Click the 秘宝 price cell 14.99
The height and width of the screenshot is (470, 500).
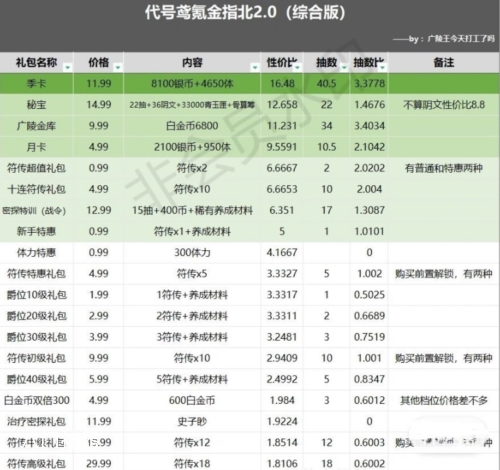pos(99,105)
